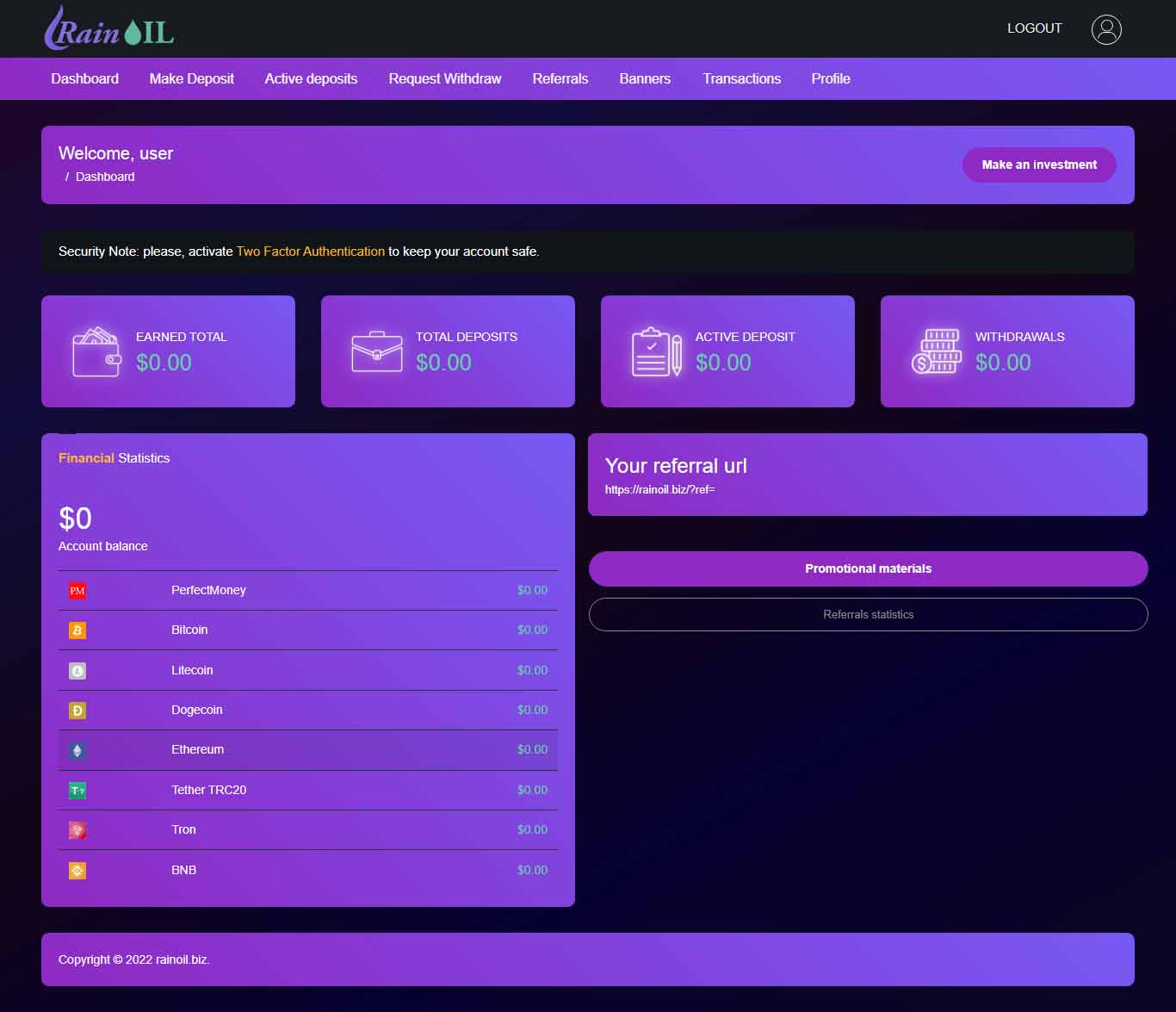The height and width of the screenshot is (1012, 1176).
Task: Click the Promotional materials button
Action: 868,568
